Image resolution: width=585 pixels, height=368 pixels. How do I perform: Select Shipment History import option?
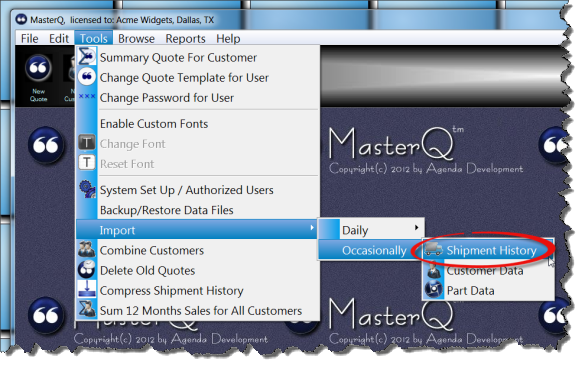click(x=488, y=250)
